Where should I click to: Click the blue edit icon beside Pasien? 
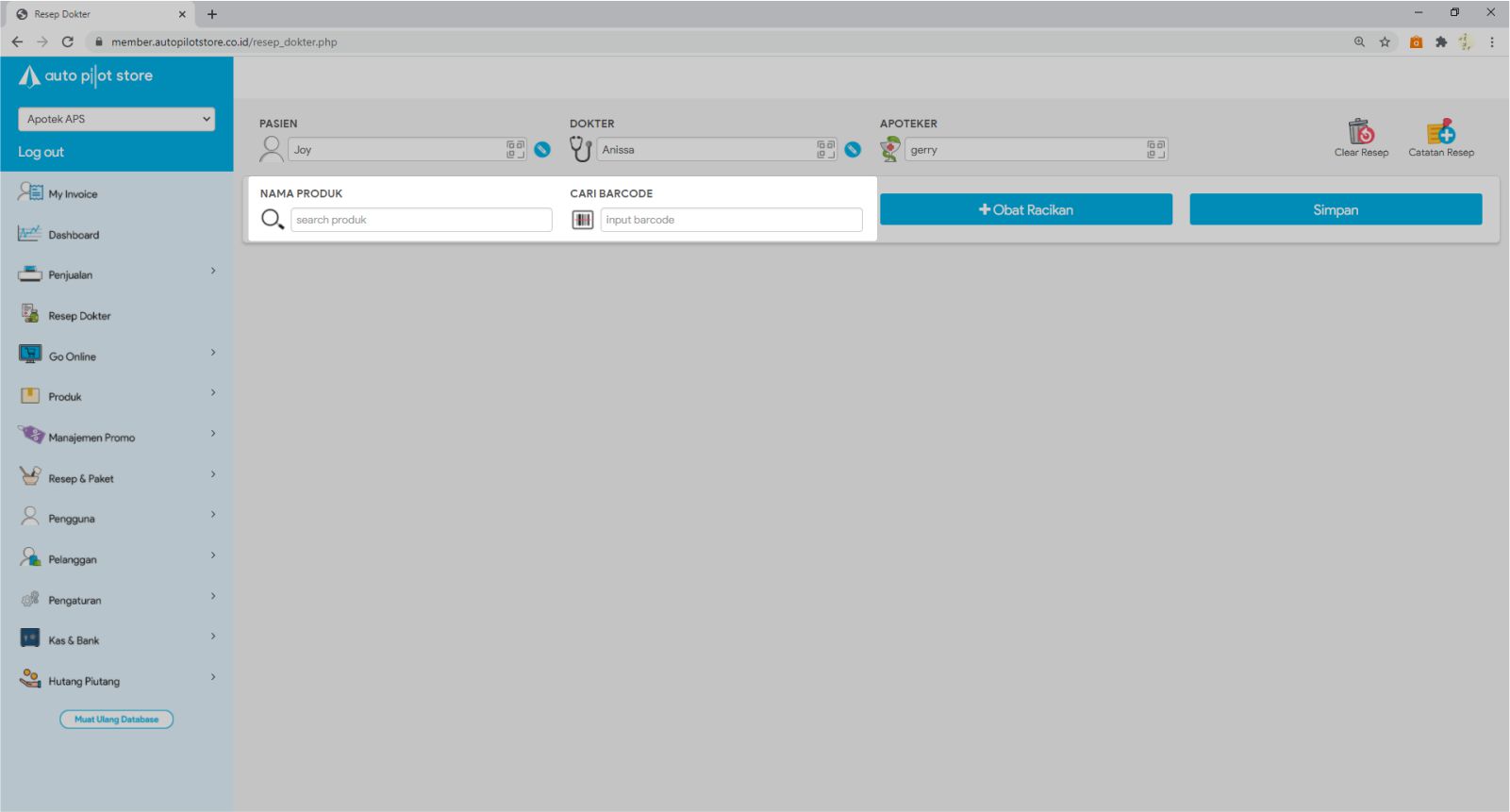pos(542,150)
